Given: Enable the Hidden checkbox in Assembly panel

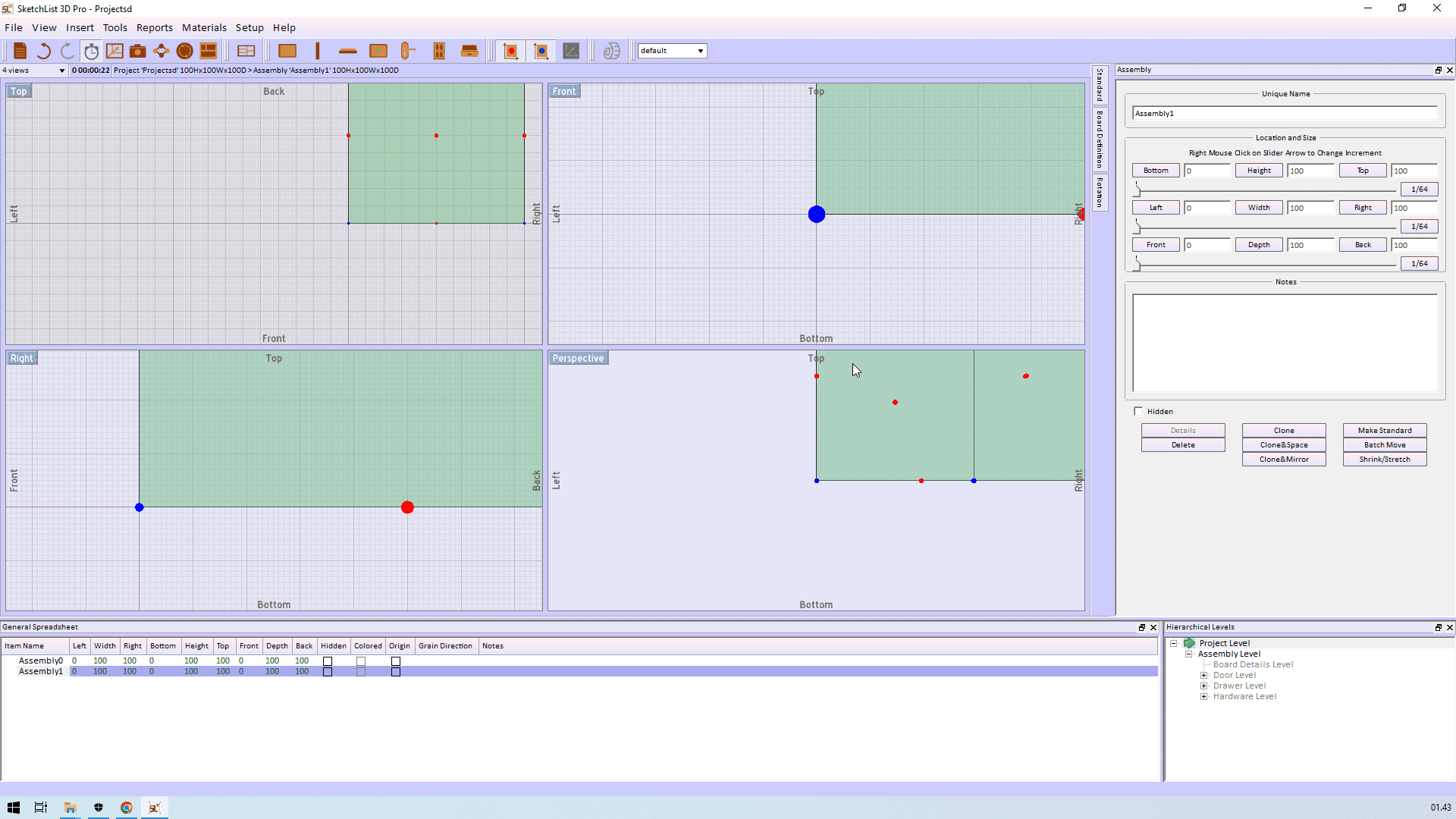Looking at the screenshot, I should (x=1138, y=411).
